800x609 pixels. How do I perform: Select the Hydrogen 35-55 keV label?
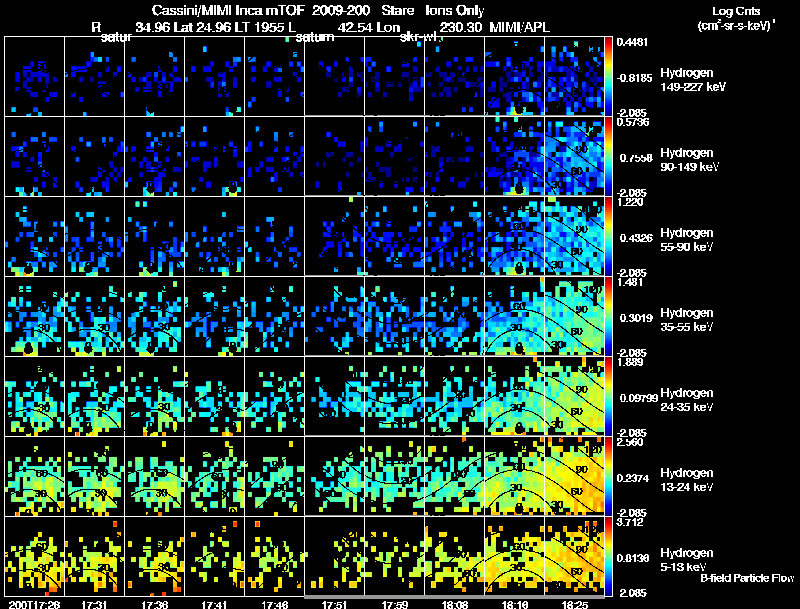click(687, 320)
